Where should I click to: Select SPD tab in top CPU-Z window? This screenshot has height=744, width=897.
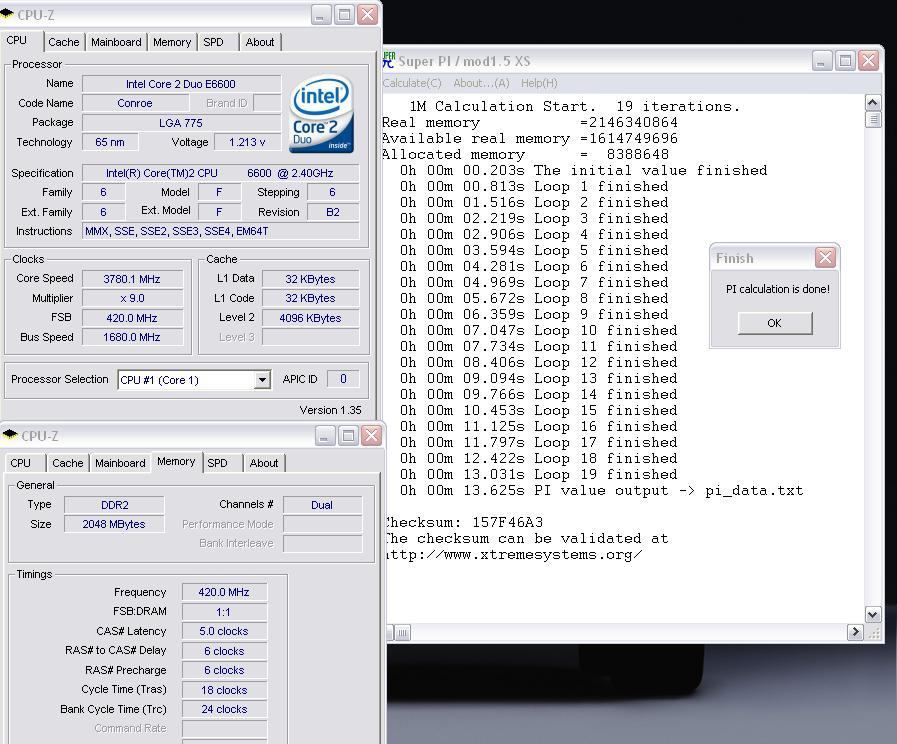coord(213,42)
